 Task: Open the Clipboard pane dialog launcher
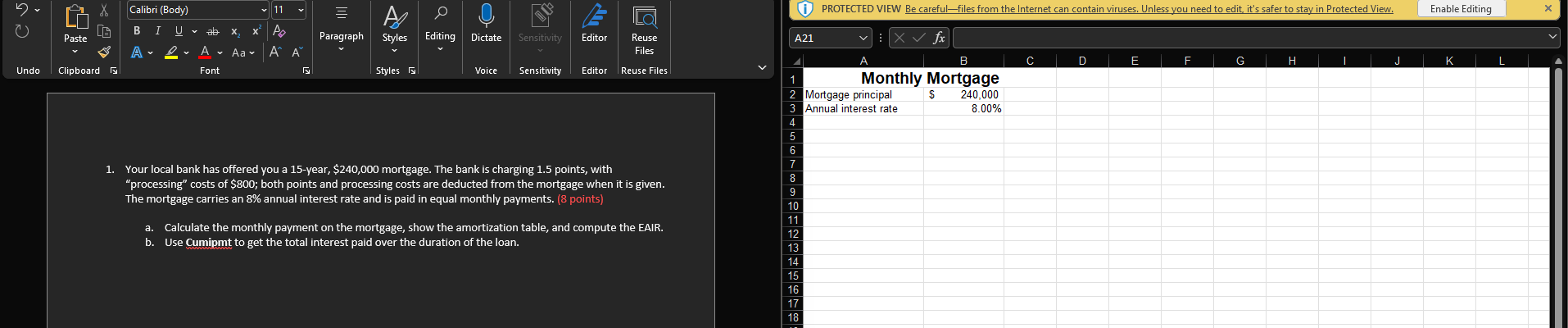(114, 71)
